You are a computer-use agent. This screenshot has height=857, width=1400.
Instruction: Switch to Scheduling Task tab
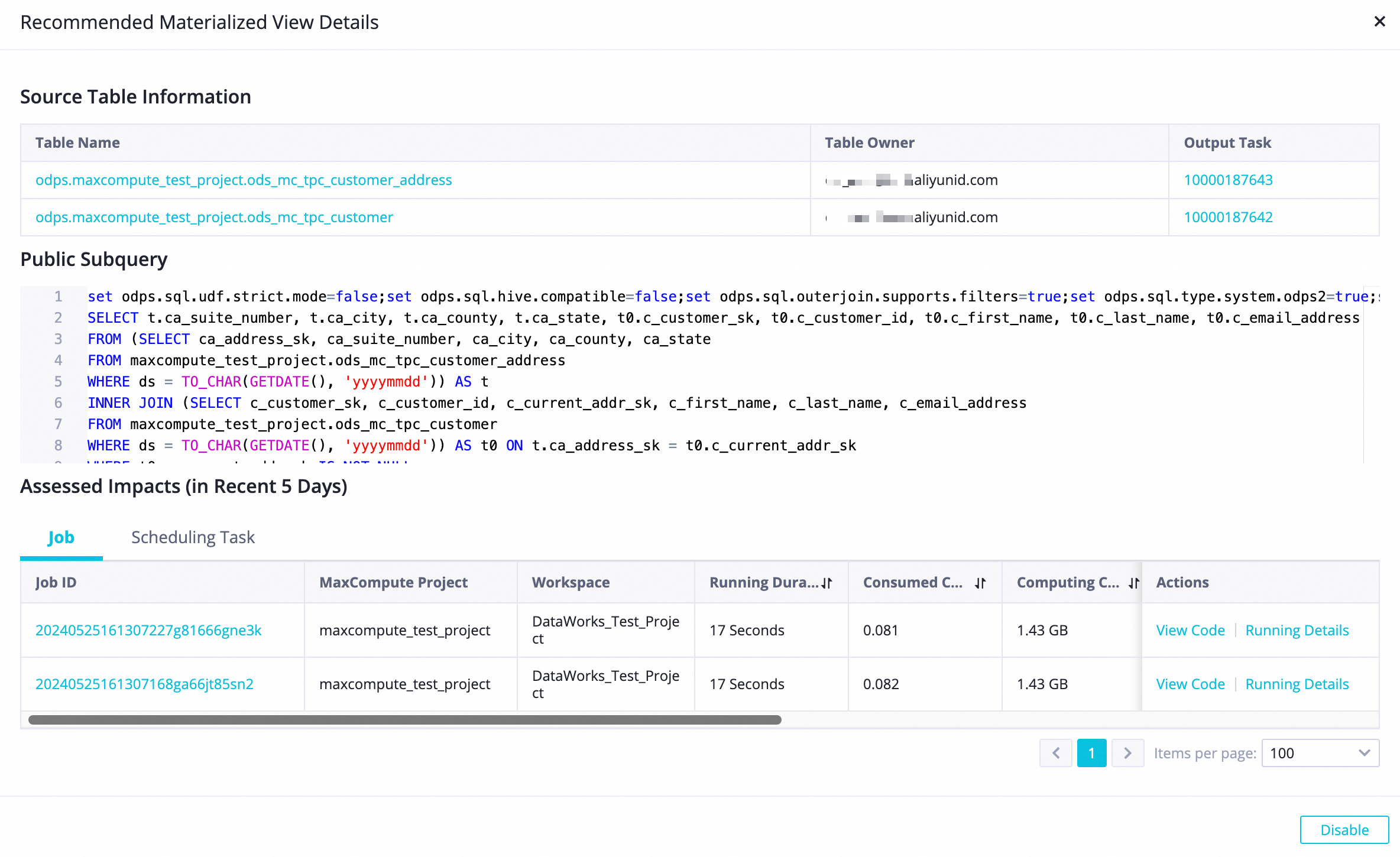point(193,537)
